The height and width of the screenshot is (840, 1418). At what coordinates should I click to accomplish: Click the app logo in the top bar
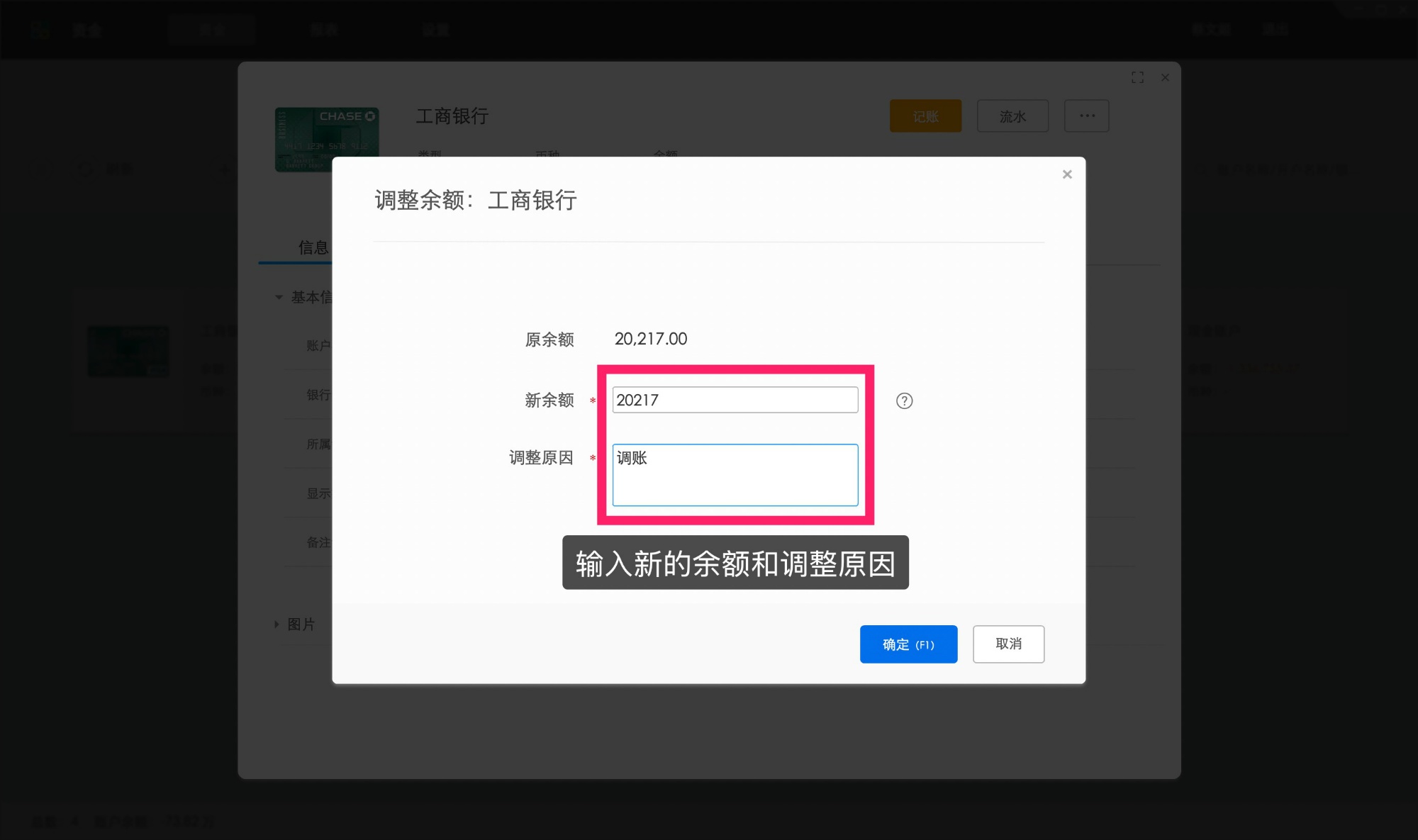41,29
